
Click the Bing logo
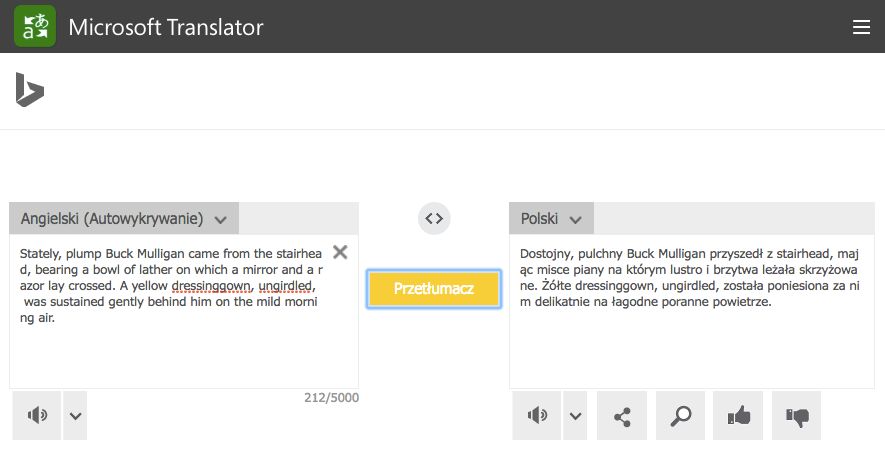point(29,90)
